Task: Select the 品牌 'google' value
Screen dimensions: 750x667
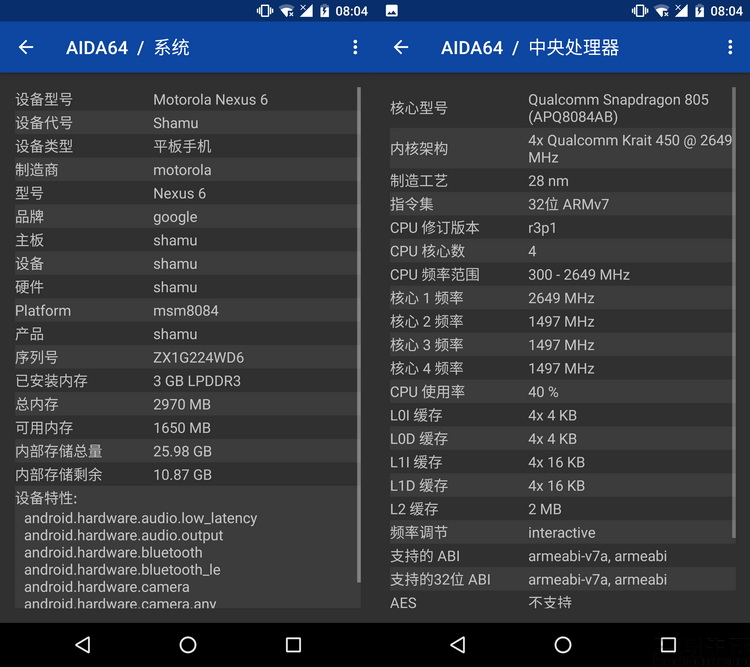Action: coord(175,217)
